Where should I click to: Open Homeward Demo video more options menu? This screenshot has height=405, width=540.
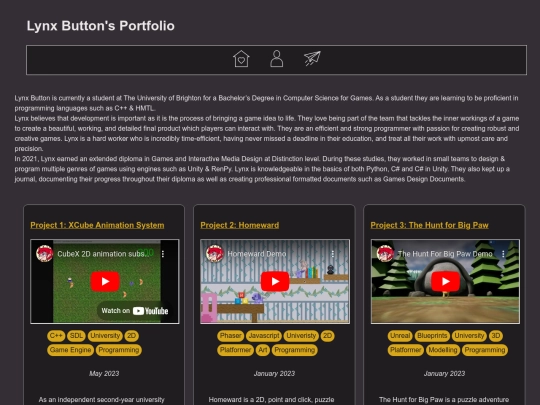(x=333, y=254)
